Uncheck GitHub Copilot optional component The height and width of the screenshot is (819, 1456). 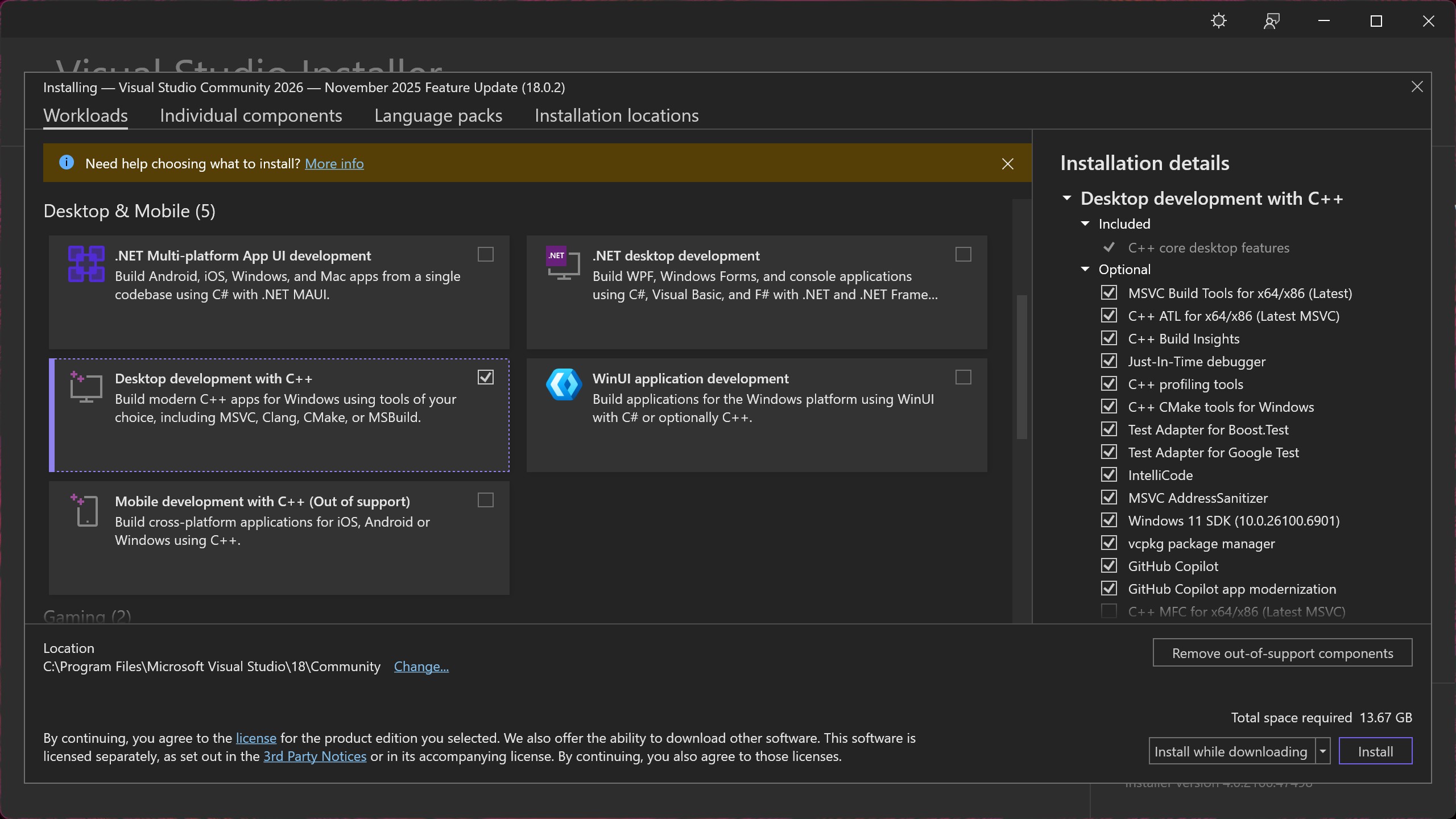pos(1108,565)
